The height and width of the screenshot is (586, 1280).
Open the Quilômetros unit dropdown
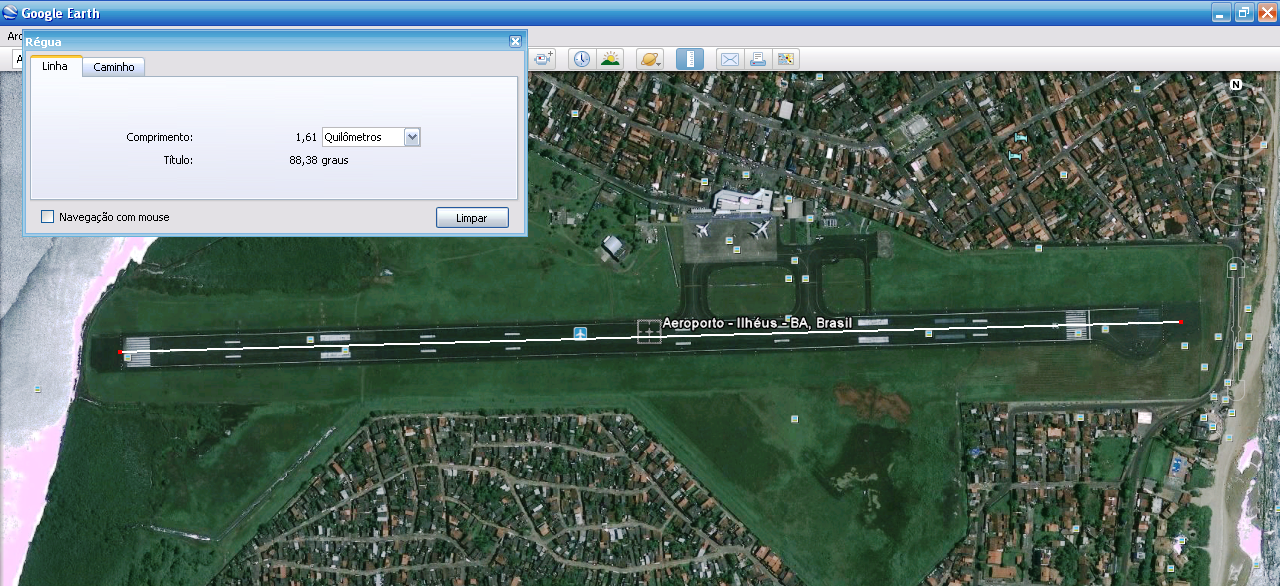pos(412,137)
